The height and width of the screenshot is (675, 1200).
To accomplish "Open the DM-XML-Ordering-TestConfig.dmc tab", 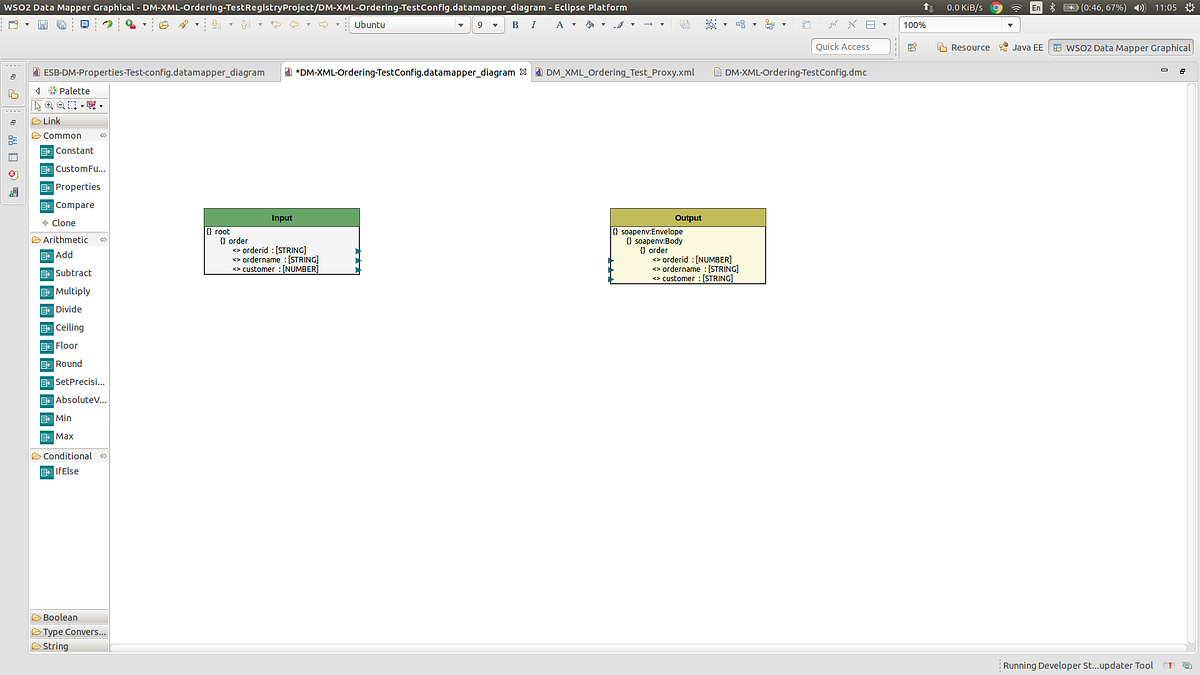I will click(793, 72).
